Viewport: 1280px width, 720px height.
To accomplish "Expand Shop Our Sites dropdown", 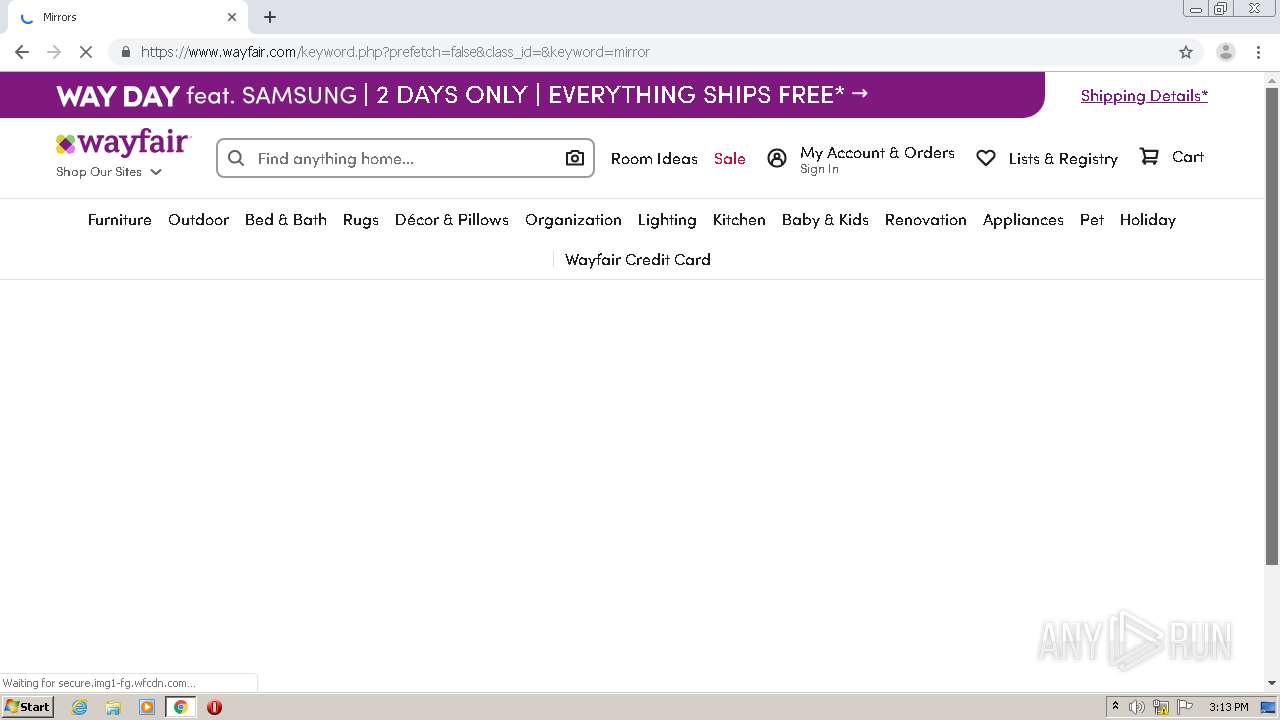I will 109,172.
